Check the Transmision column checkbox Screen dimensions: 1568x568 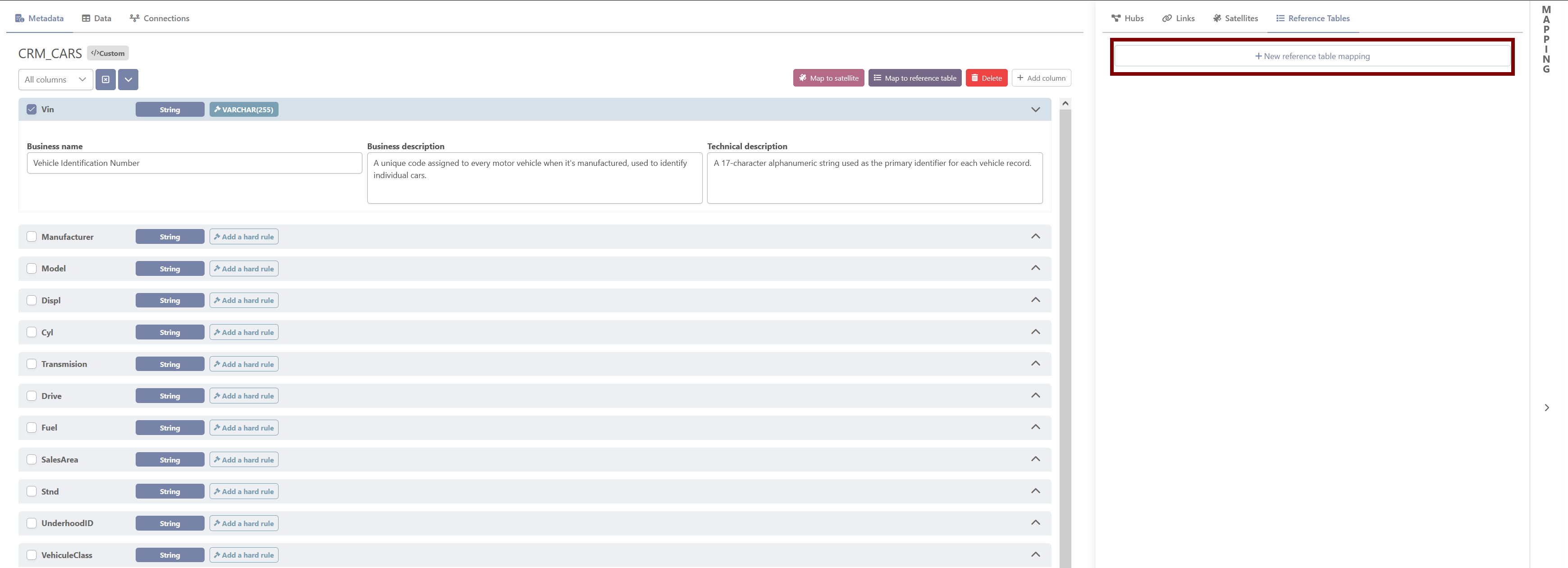coord(32,364)
